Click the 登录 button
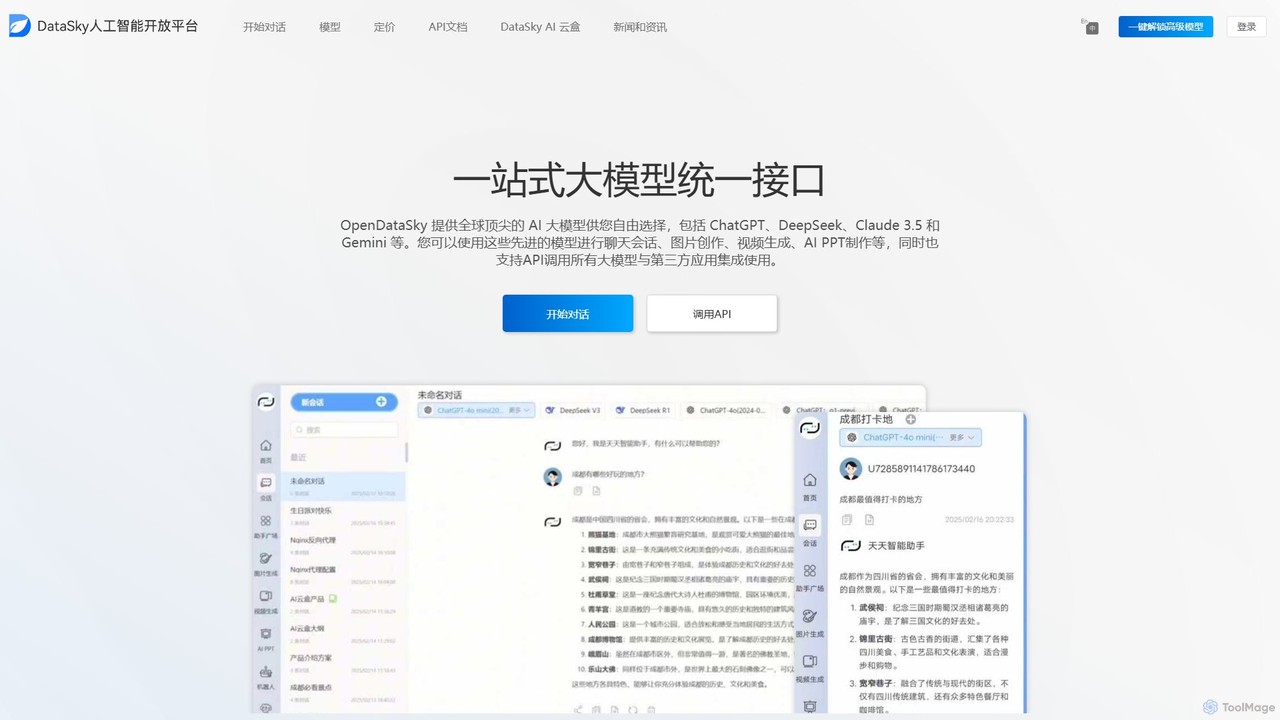 1246,27
